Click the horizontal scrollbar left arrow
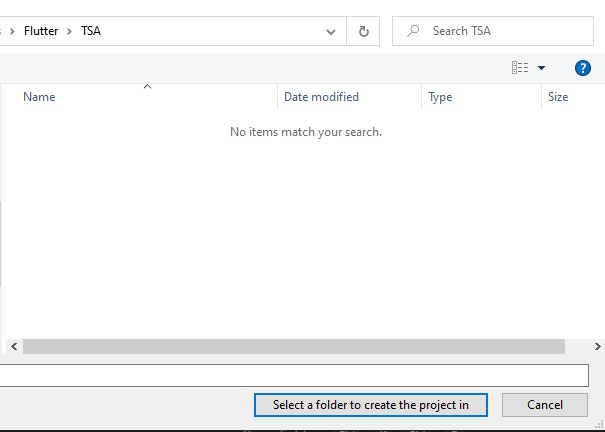Screen dimensions: 605x432 pyautogui.click(x=13, y=346)
